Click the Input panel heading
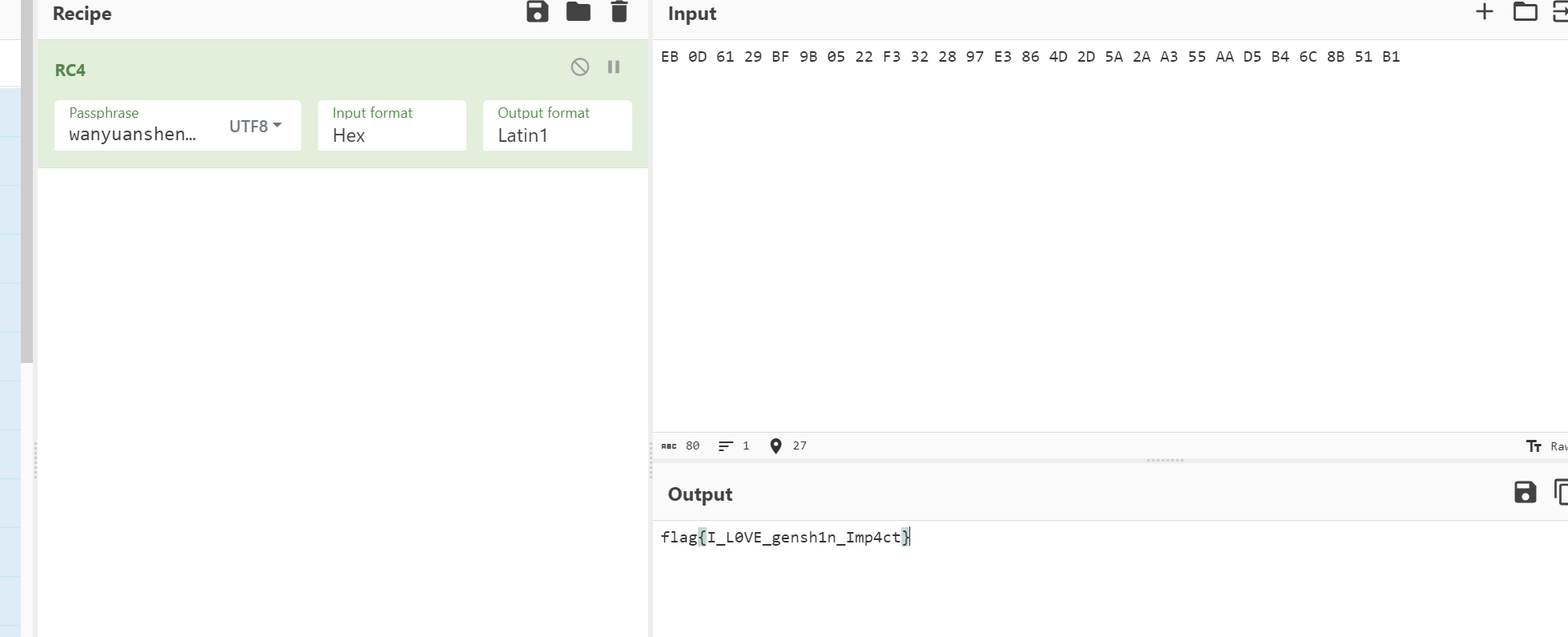1568x637 pixels. point(692,14)
